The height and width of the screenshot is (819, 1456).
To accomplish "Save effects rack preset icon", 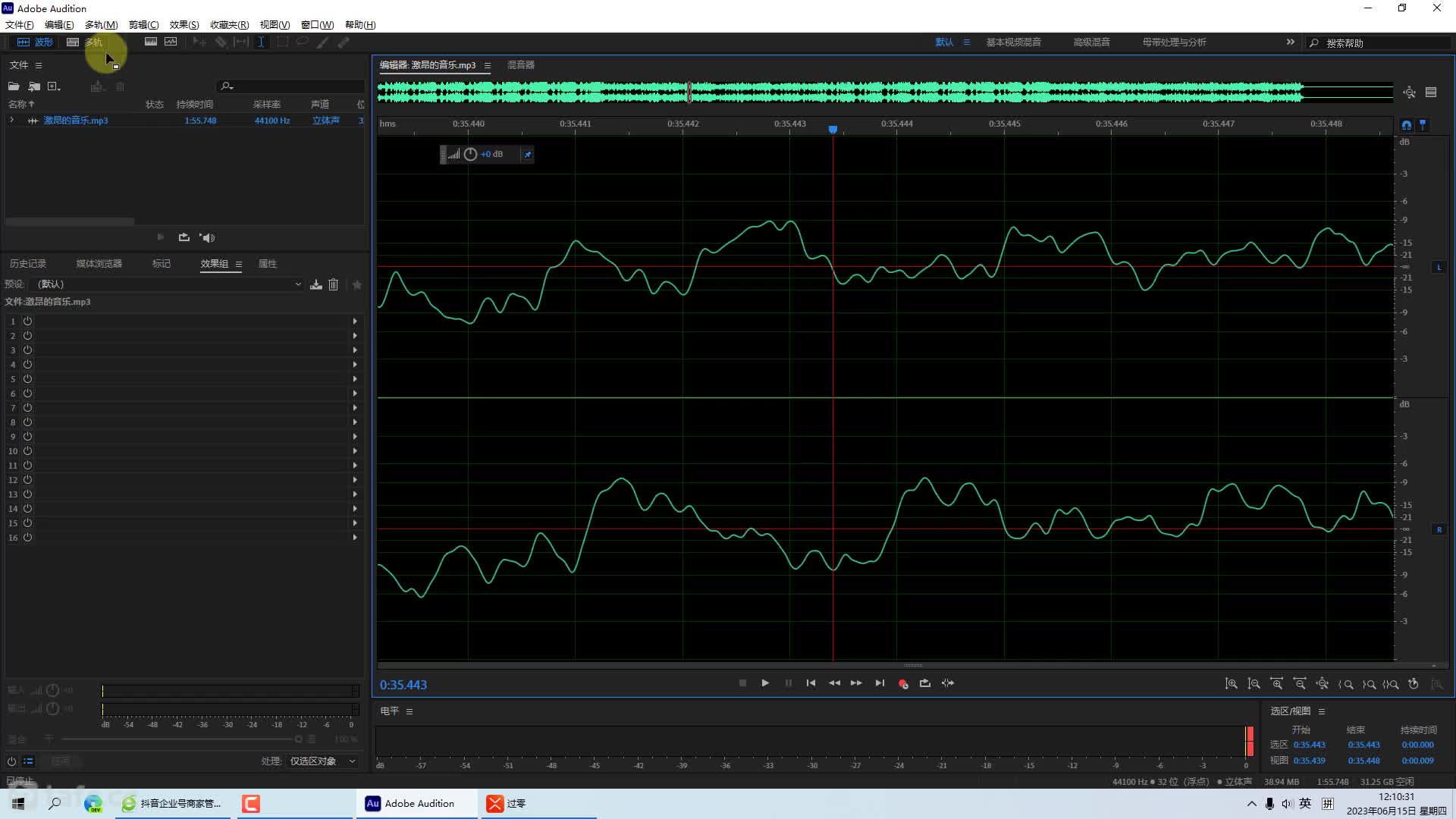I will [x=316, y=284].
